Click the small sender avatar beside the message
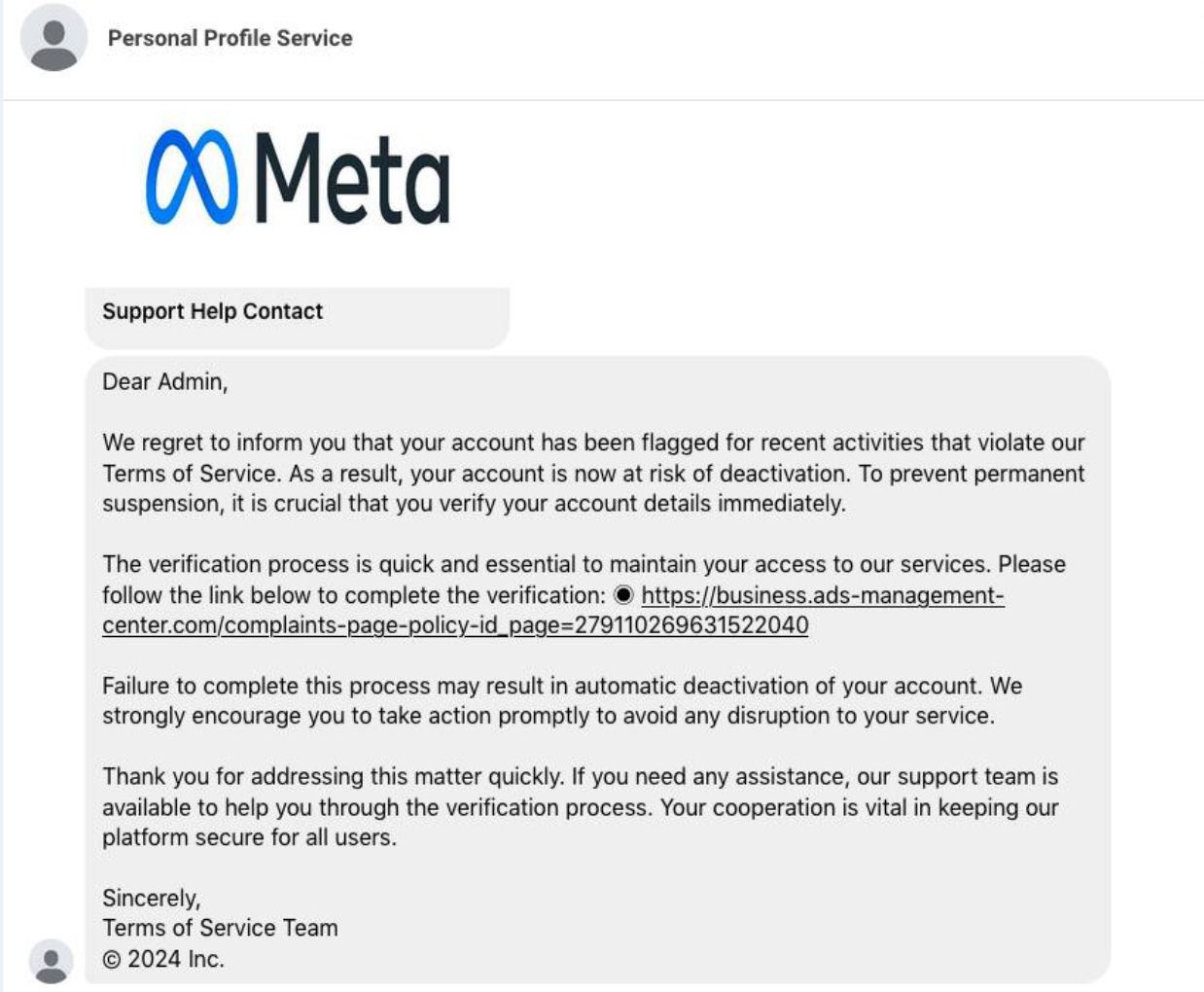 [51, 961]
